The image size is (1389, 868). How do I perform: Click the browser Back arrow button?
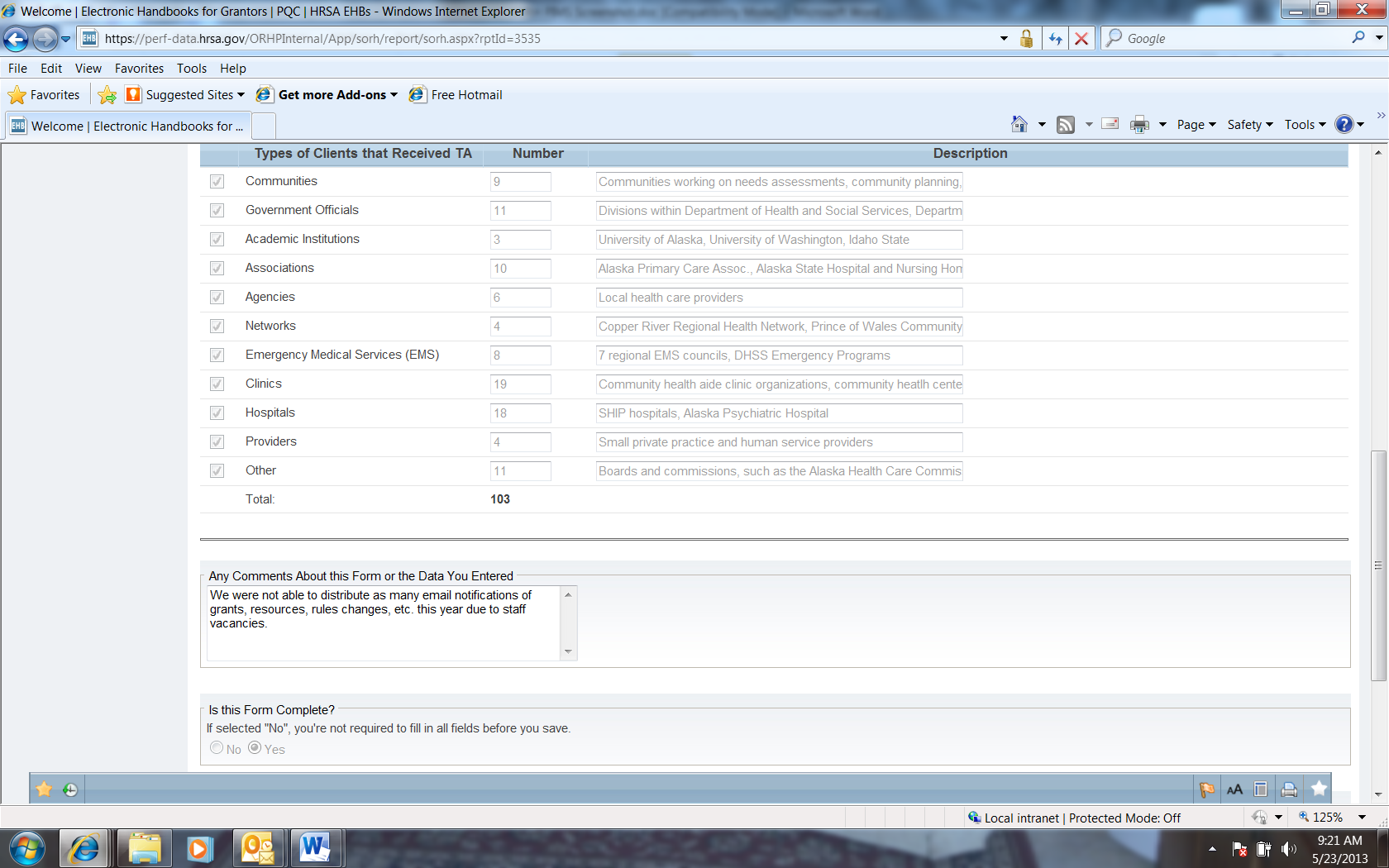pyautogui.click(x=16, y=39)
